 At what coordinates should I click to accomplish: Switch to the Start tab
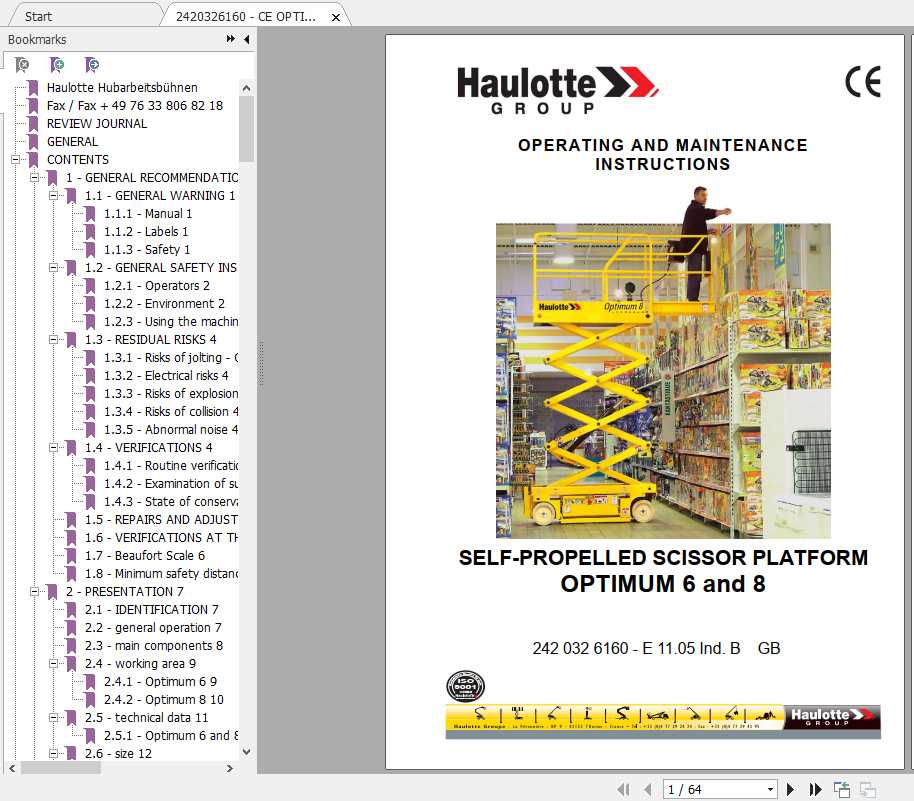point(38,16)
